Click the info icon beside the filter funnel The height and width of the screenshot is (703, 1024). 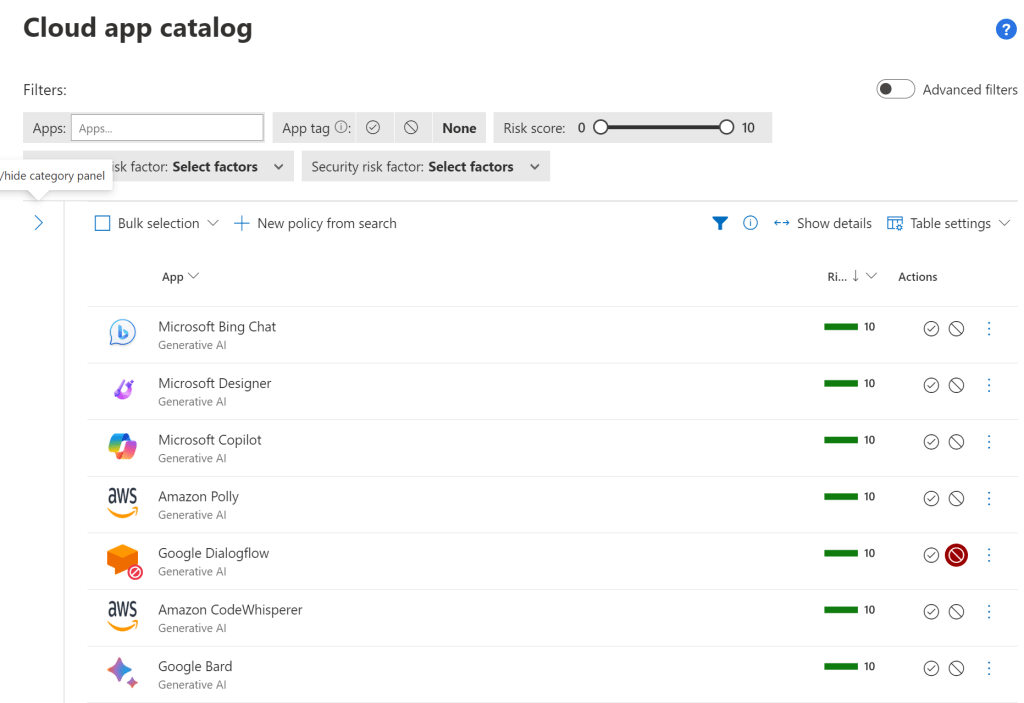[750, 223]
